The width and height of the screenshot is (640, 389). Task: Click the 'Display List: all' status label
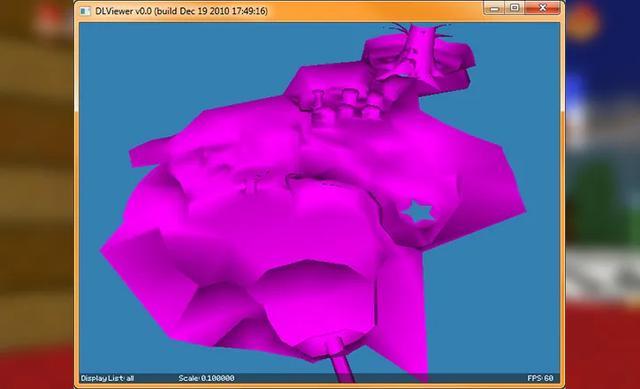(x=107, y=378)
